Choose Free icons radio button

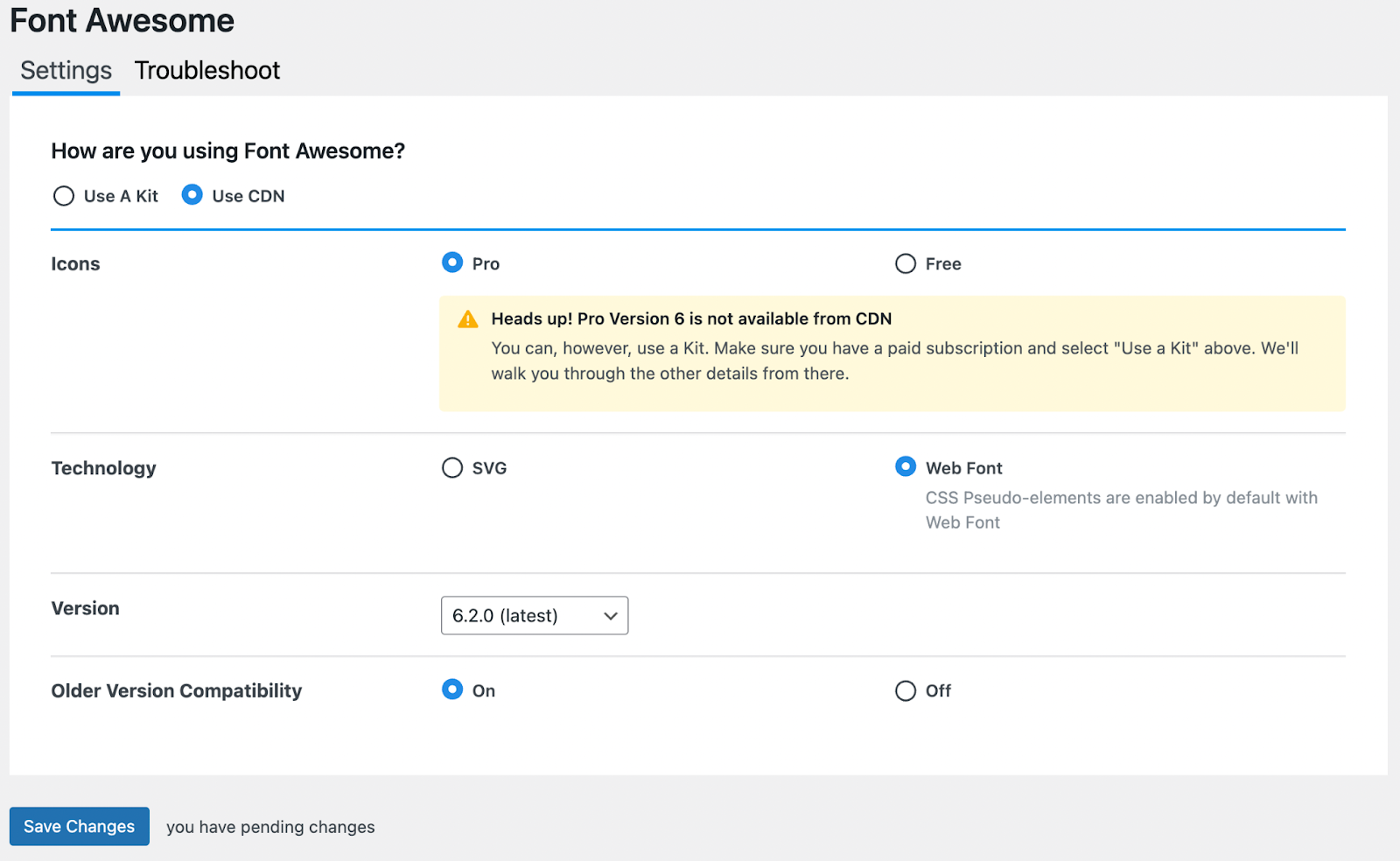906,263
